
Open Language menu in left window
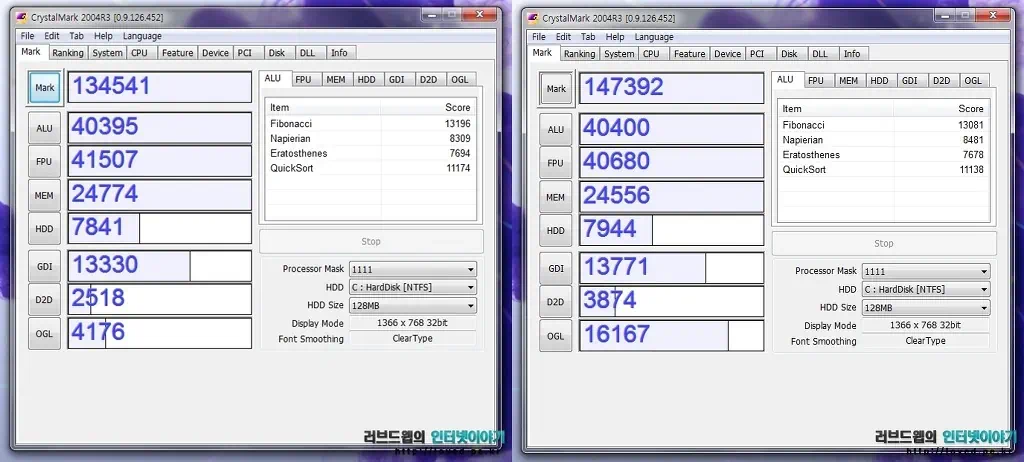(x=142, y=36)
